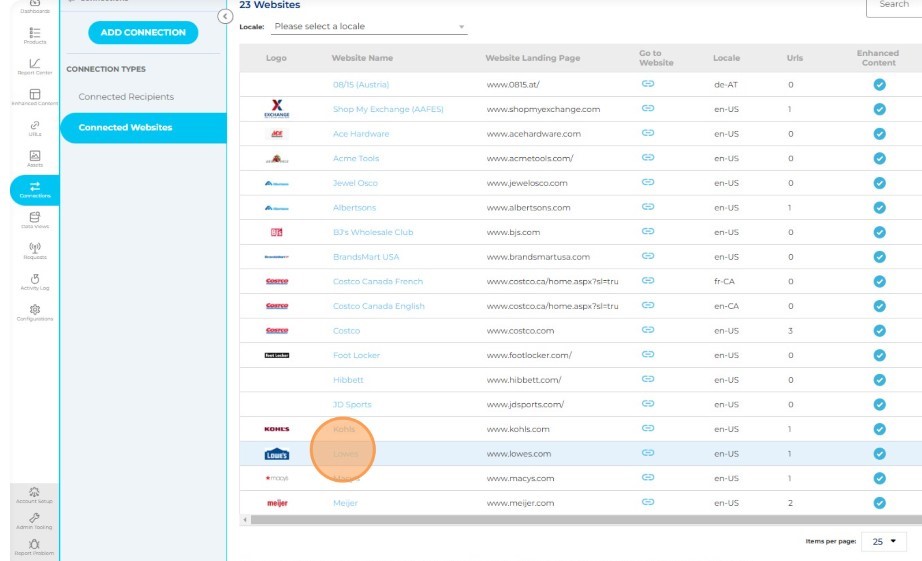Click the ADD CONNECTION button
922x561 pixels.
coord(143,32)
